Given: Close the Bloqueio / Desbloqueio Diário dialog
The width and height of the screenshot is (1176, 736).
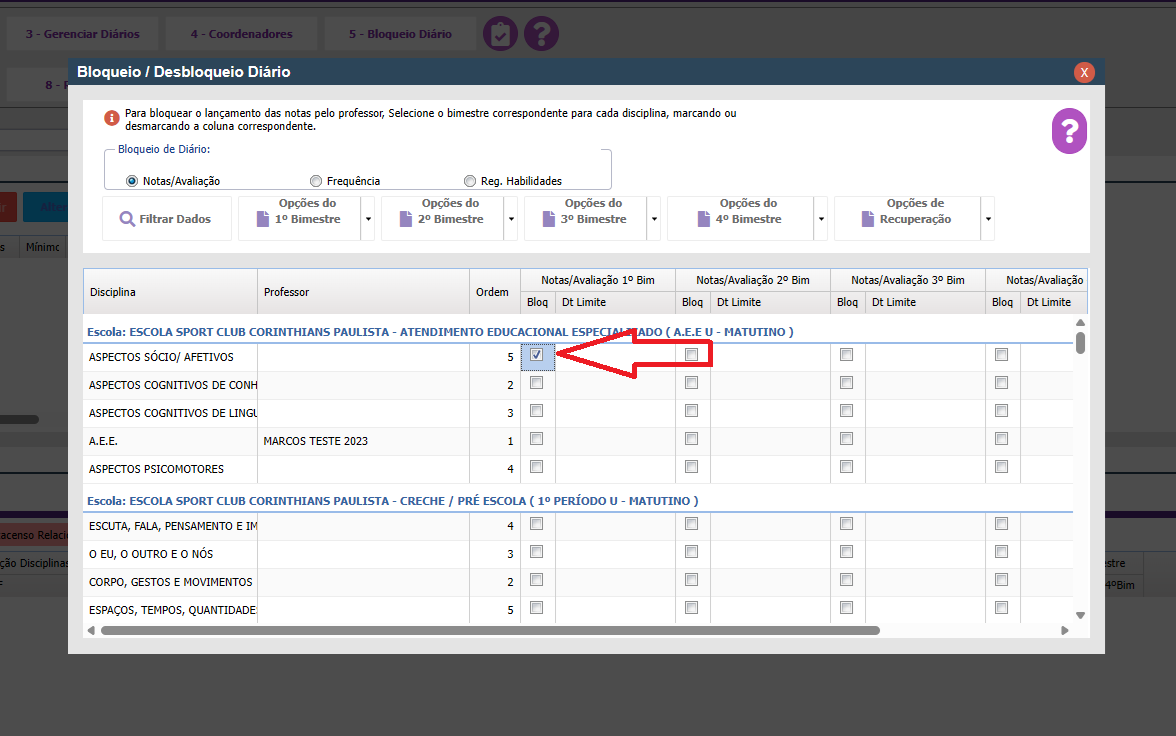Looking at the screenshot, I should tap(1084, 72).
